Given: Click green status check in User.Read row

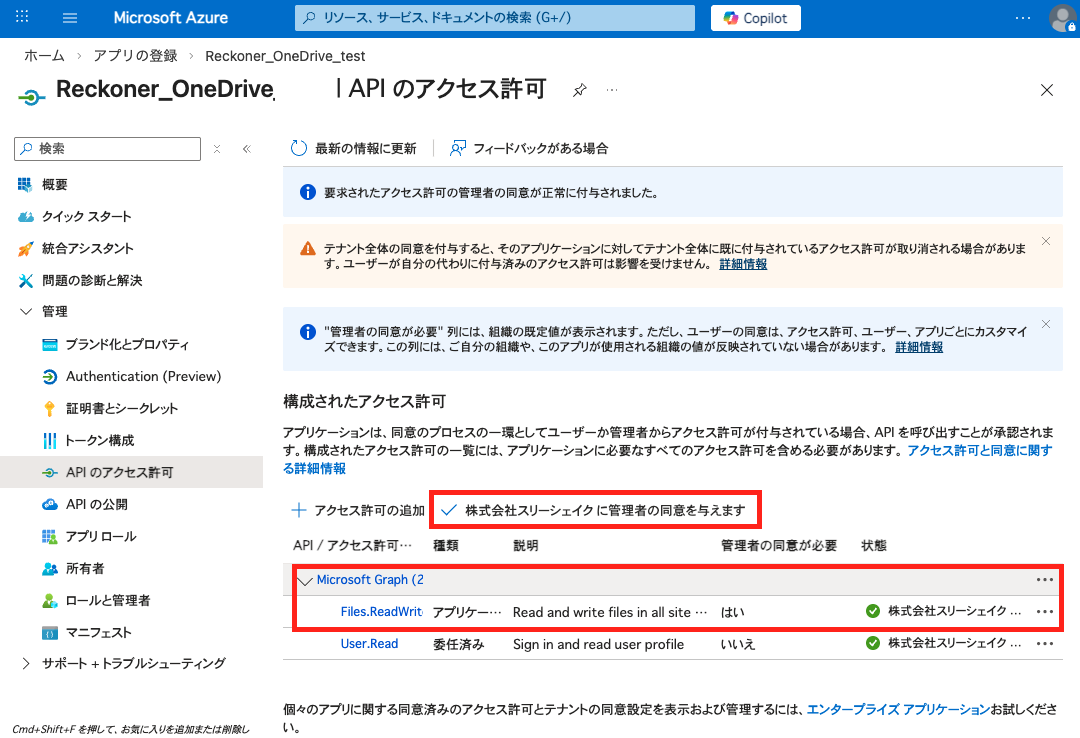Looking at the screenshot, I should [x=873, y=643].
